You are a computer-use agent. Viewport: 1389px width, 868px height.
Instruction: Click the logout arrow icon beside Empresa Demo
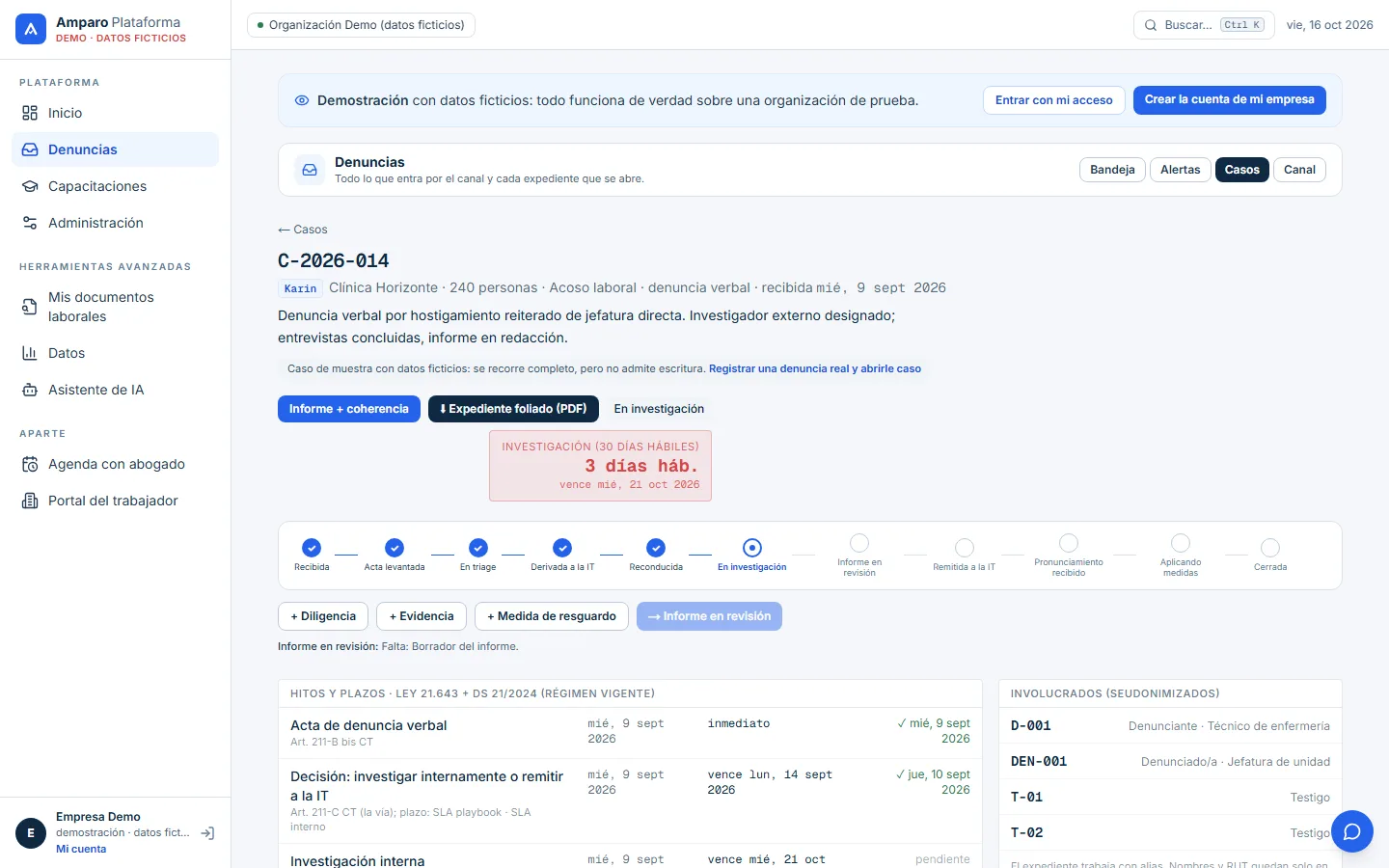pyautogui.click(x=207, y=833)
